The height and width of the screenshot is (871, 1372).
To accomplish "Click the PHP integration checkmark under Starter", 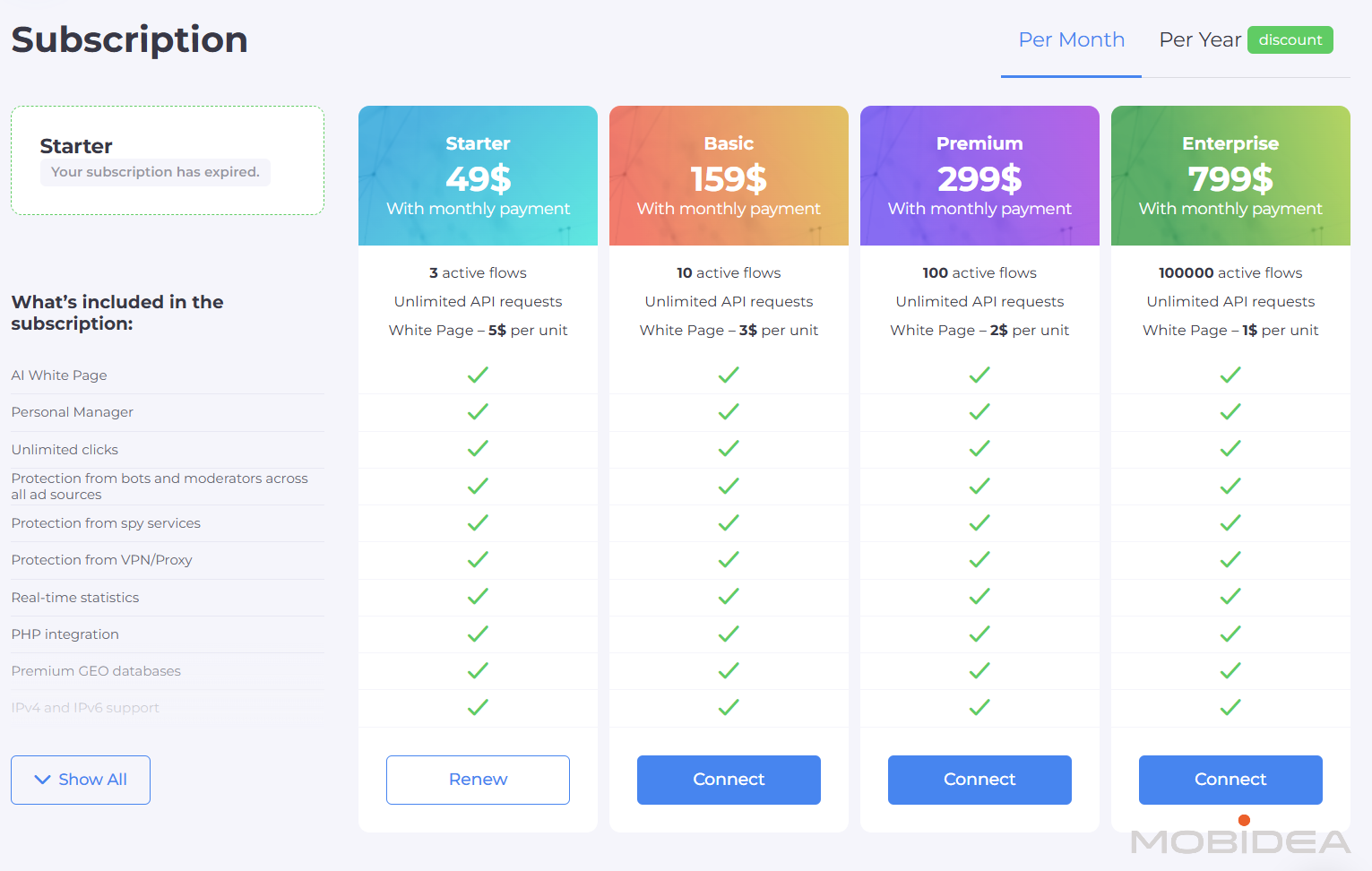I will tap(478, 634).
